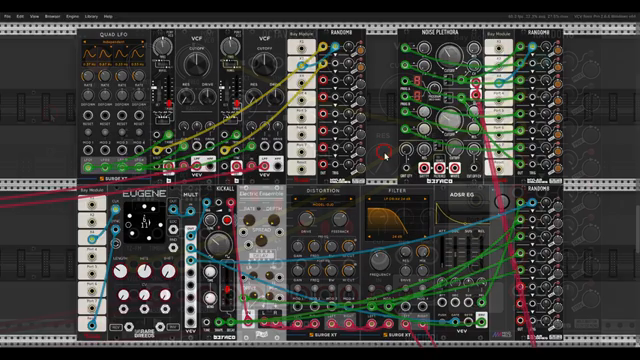
Task: Click the Eugene LENGTH knob
Action: [x=120, y=271]
